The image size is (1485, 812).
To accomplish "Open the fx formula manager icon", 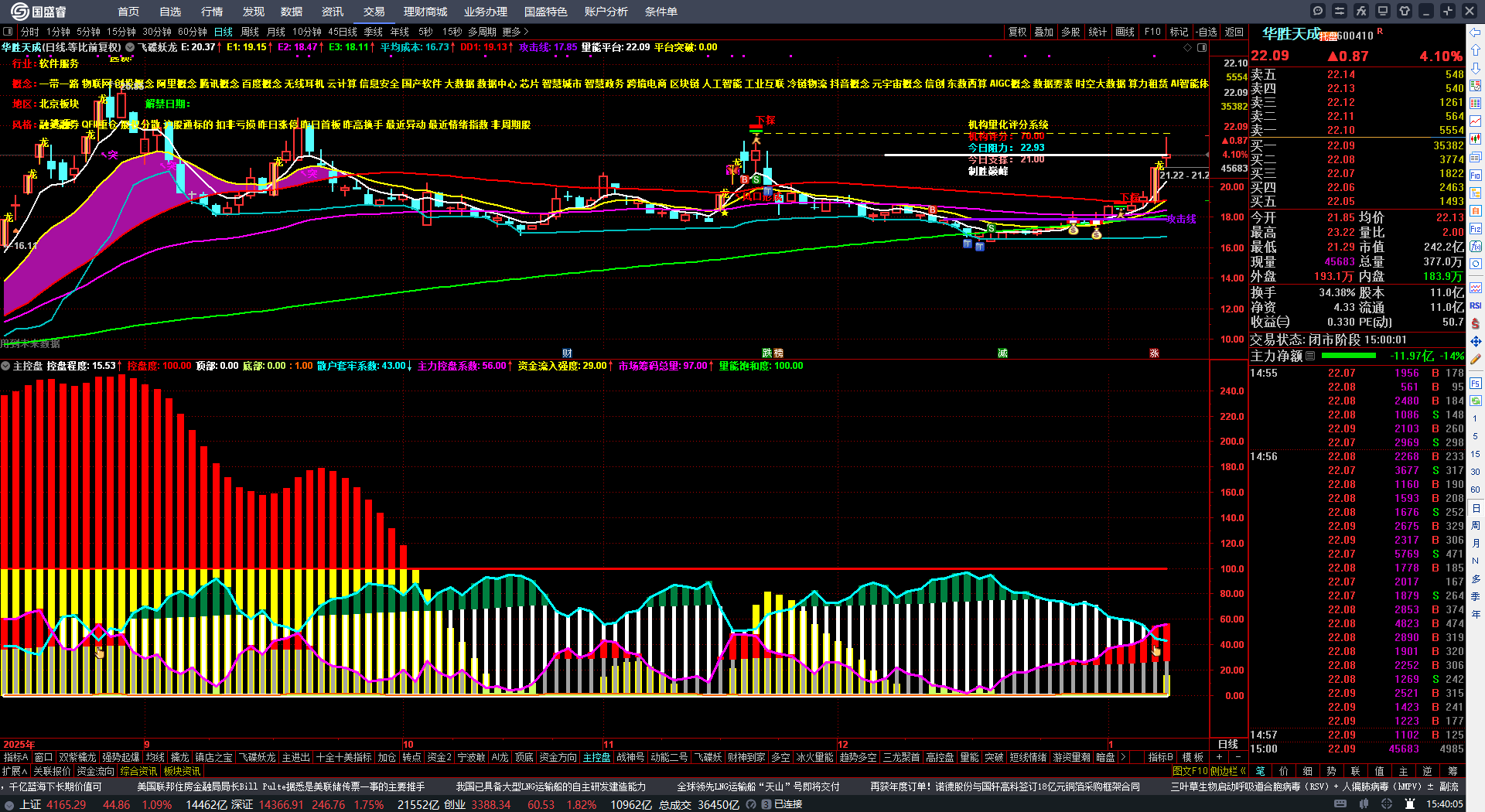I will tap(1361, 11).
